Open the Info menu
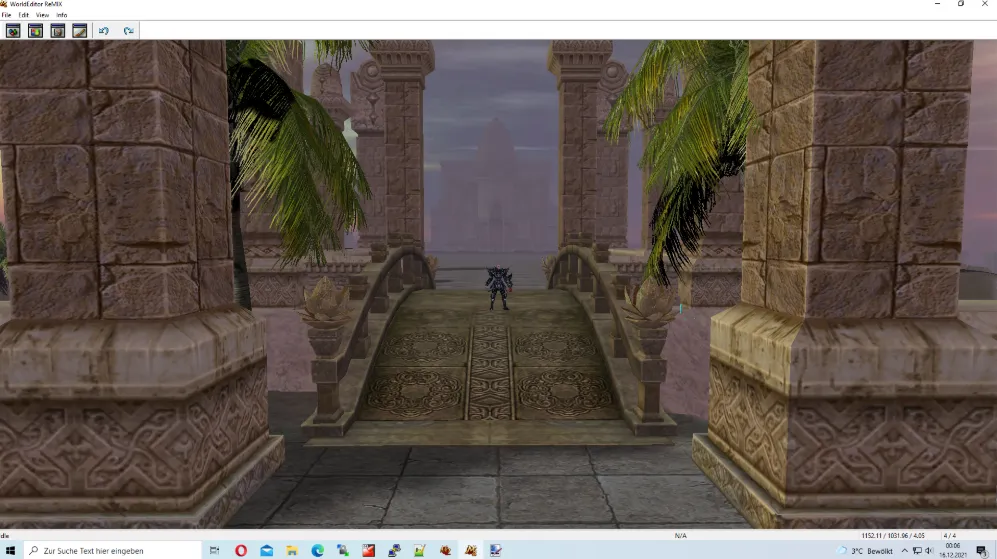Viewport: 997px width, 559px height. (62, 15)
